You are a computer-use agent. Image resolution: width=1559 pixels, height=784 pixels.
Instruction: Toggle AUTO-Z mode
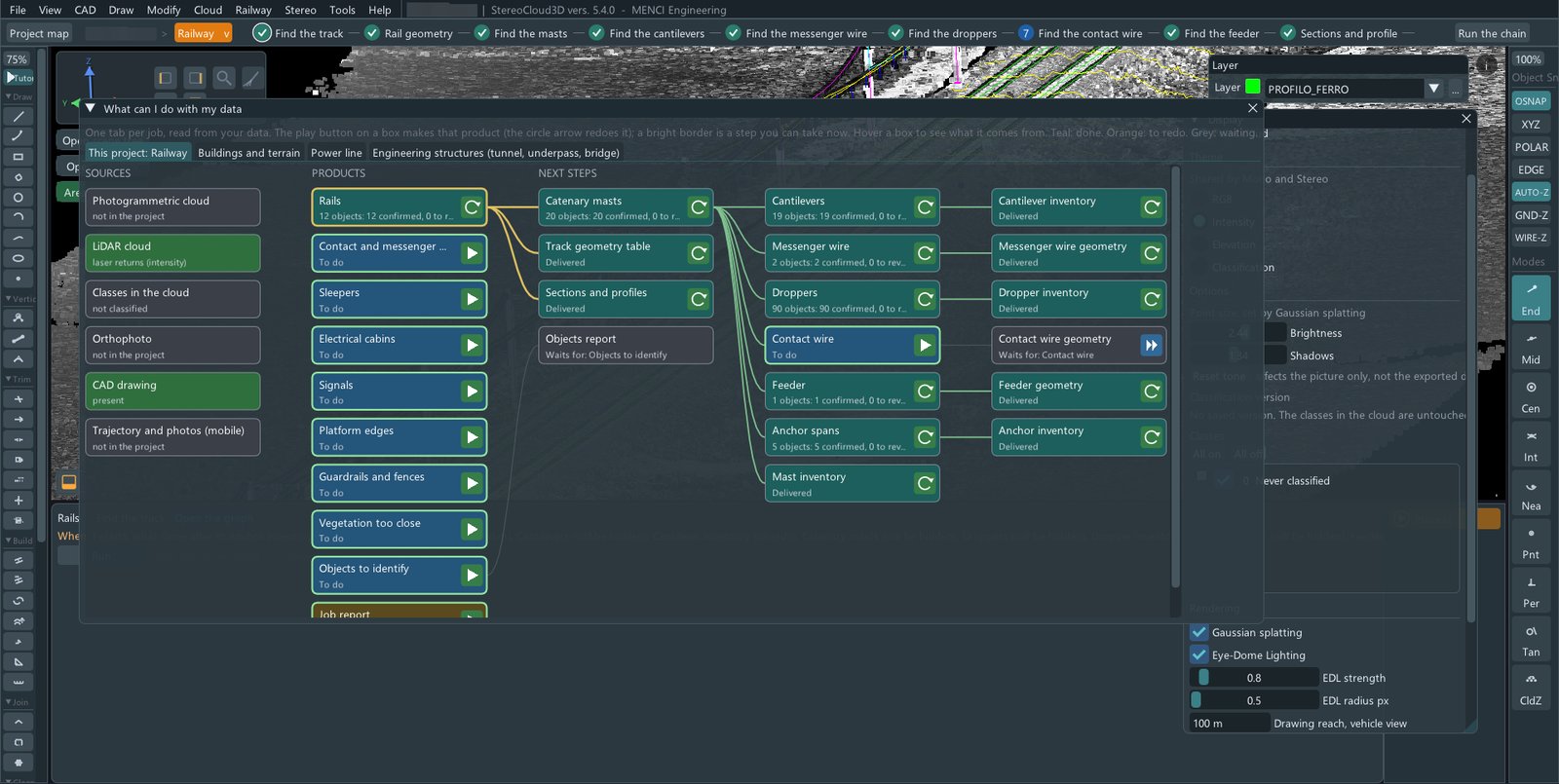coord(1531,193)
